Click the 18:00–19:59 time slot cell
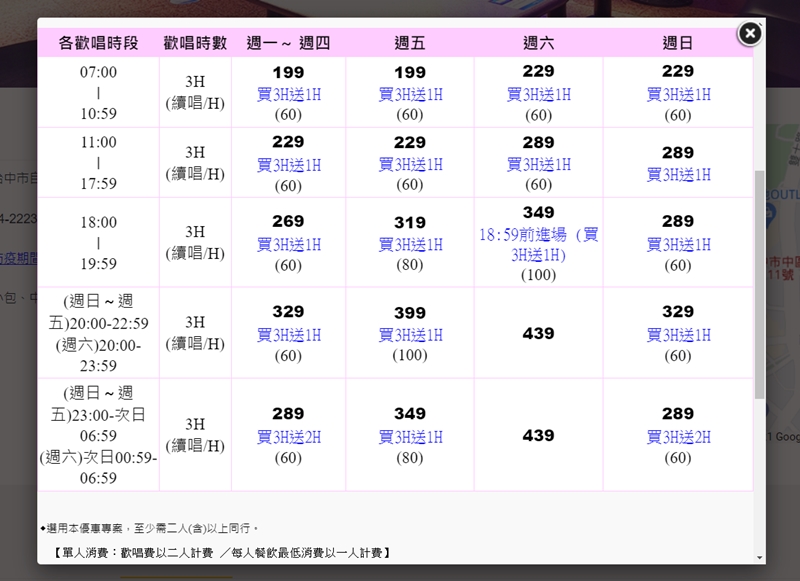Screen dimensions: 800x581 (x=98, y=243)
